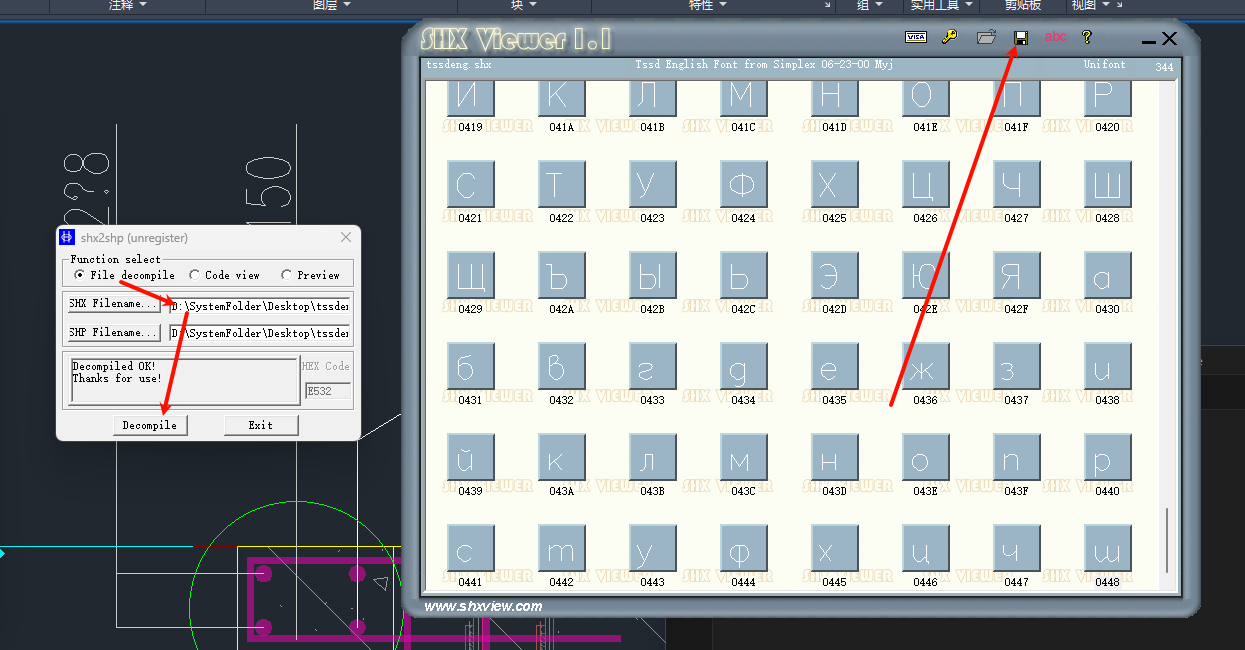Viewport: 1245px width, 650px height.
Task: Click the SHX Filename... browse button
Action: click(114, 303)
